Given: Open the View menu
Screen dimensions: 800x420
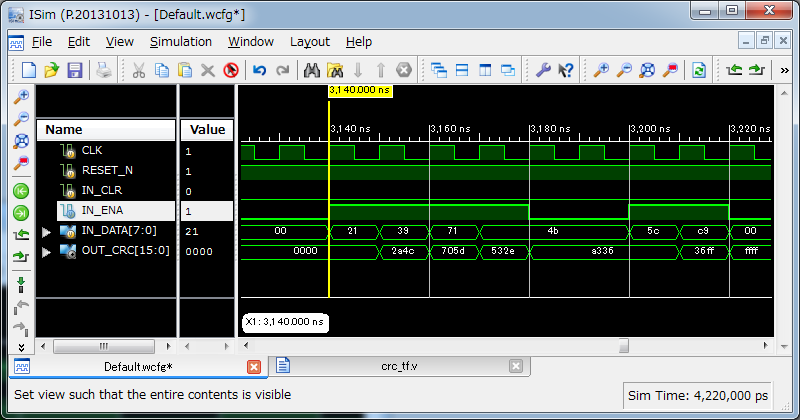Looking at the screenshot, I should [119, 42].
